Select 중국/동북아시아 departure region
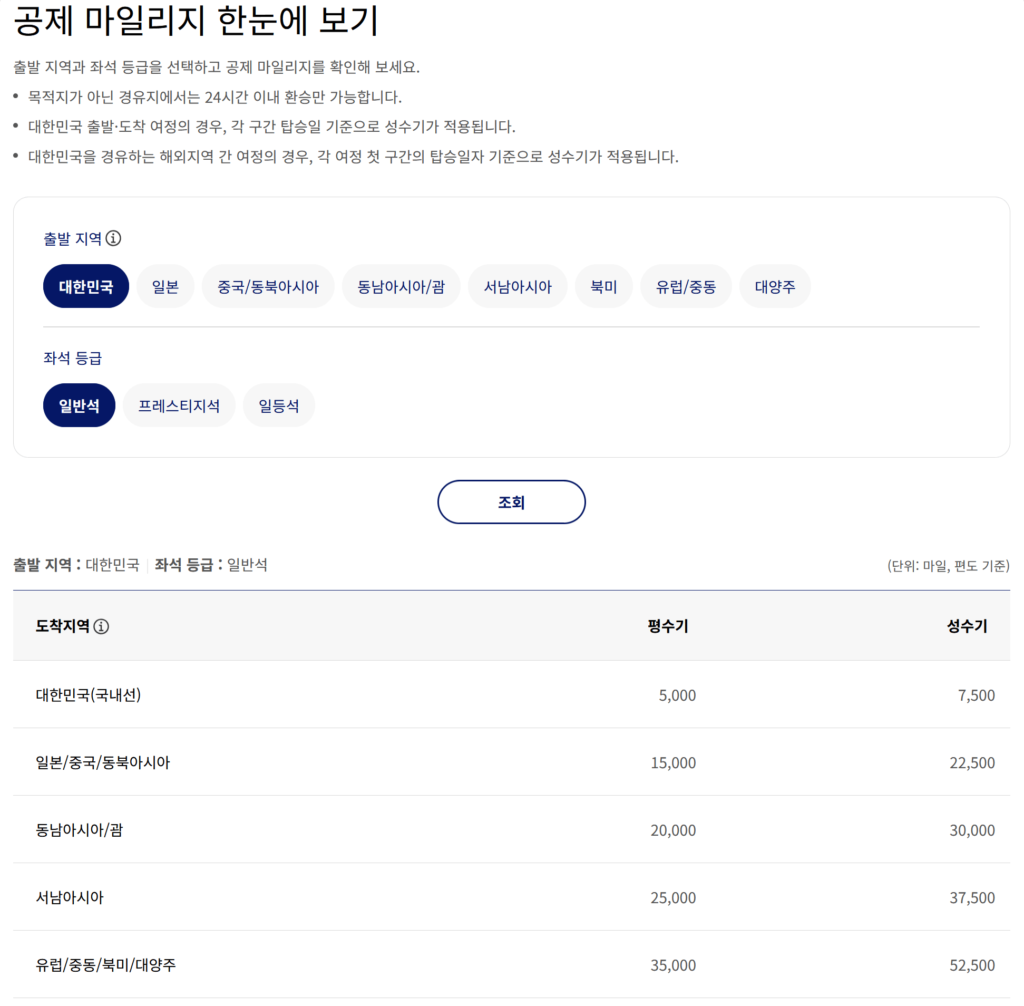Image resolution: width=1024 pixels, height=1006 pixels. click(x=268, y=286)
